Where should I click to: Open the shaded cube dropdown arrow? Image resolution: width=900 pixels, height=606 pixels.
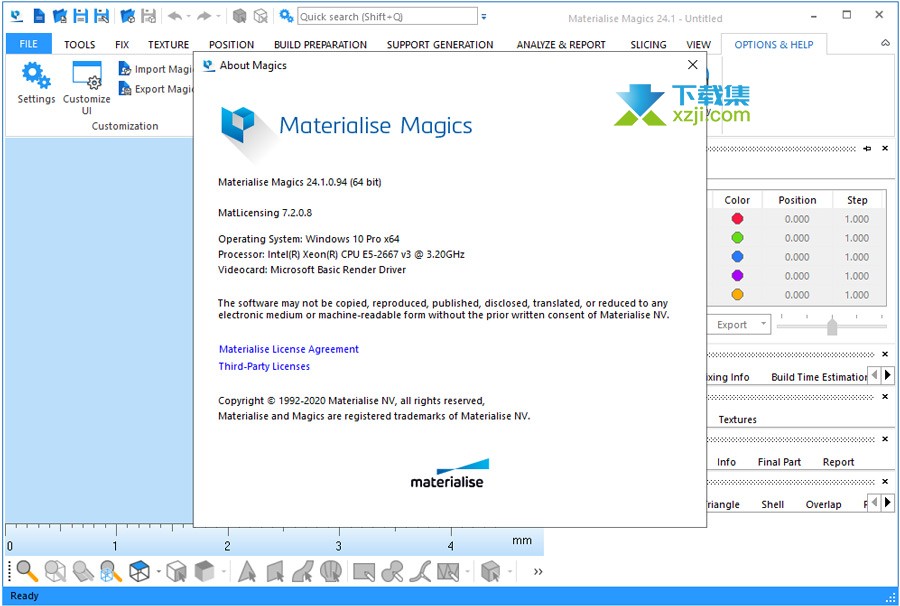pyautogui.click(x=222, y=571)
